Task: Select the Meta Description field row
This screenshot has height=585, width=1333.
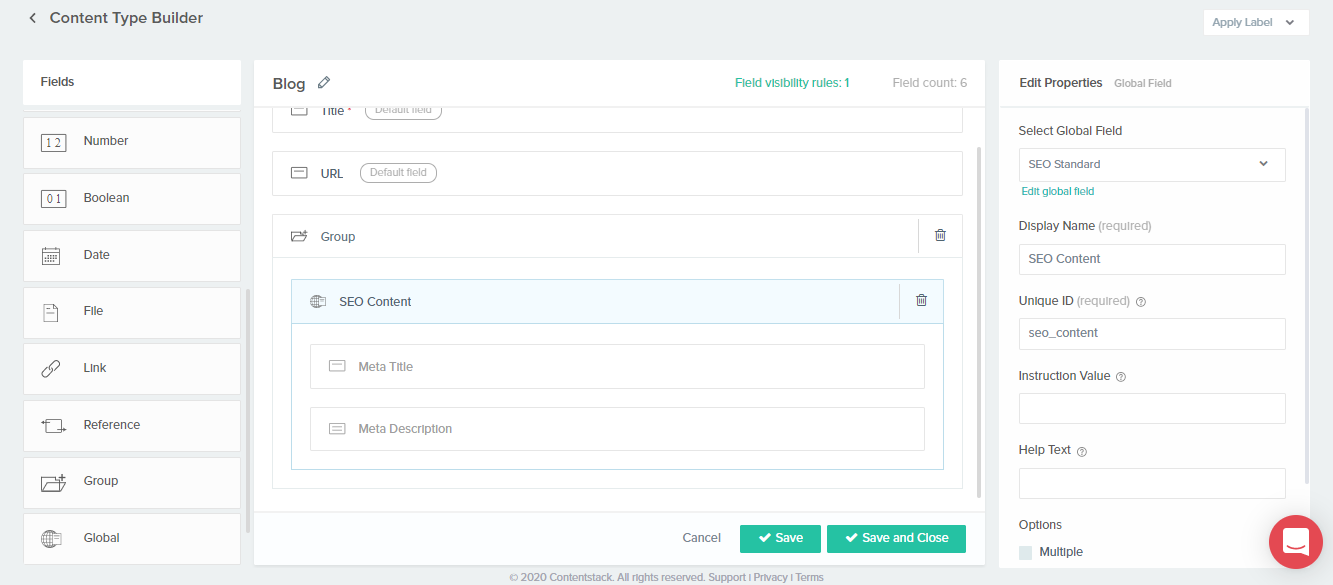Action: click(617, 429)
